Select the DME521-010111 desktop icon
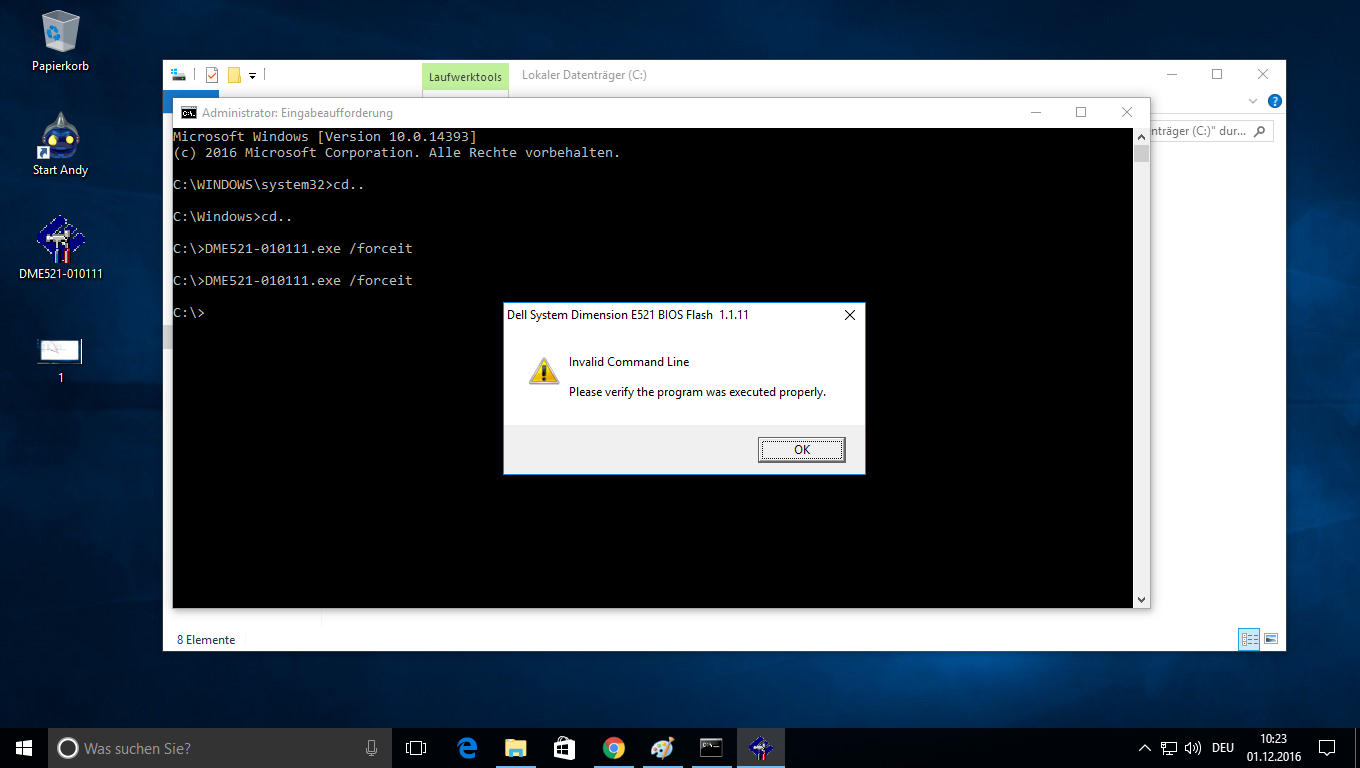The image size is (1360, 768). point(60,247)
